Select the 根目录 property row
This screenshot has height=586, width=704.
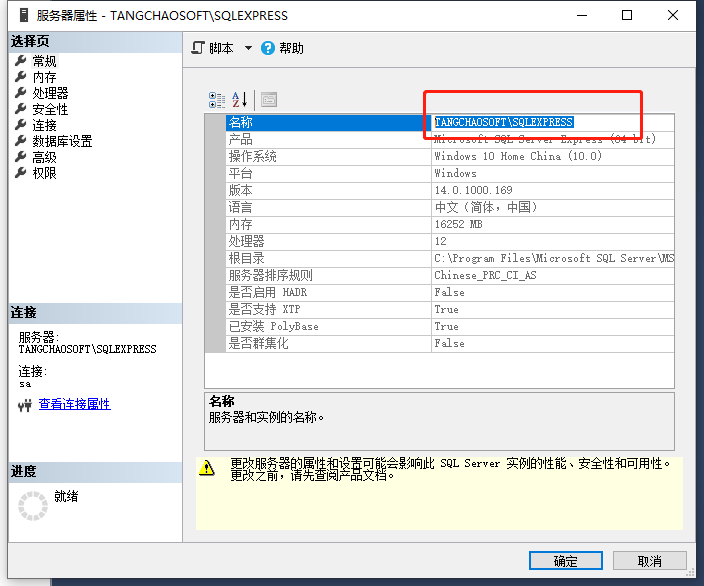[x=328, y=259]
